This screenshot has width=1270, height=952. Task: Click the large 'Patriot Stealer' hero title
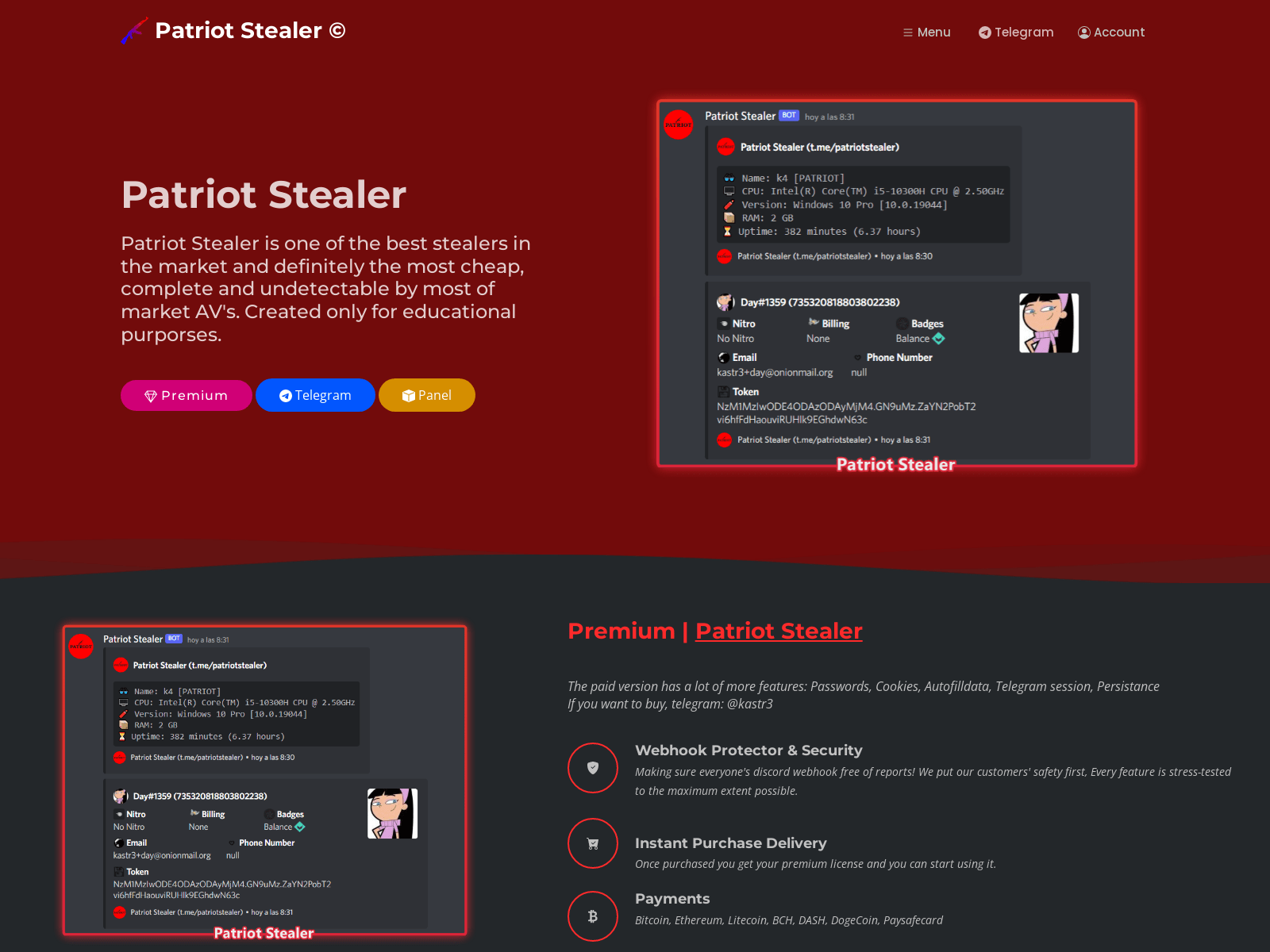pyautogui.click(x=264, y=194)
